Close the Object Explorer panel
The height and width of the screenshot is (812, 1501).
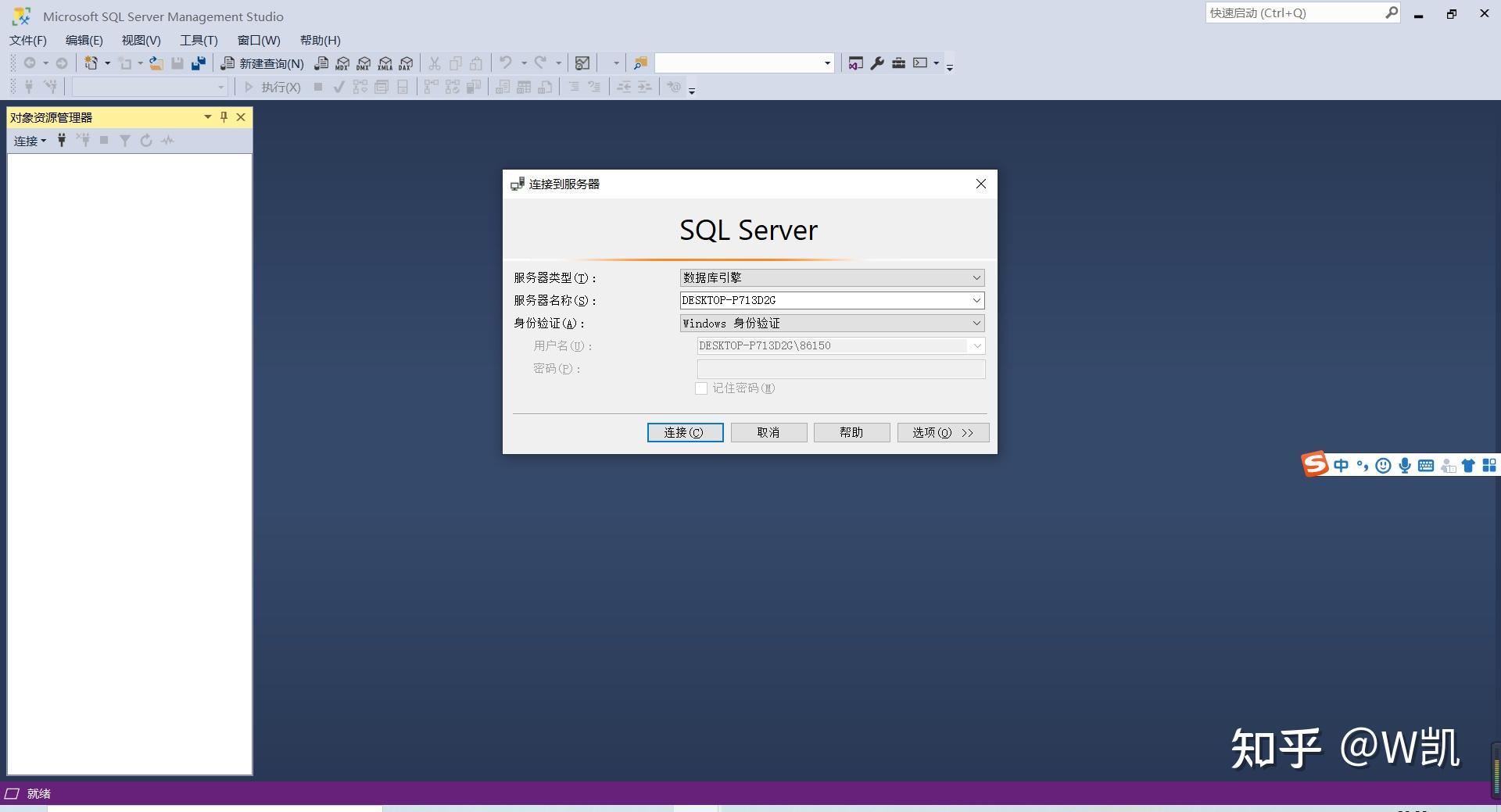coord(241,117)
